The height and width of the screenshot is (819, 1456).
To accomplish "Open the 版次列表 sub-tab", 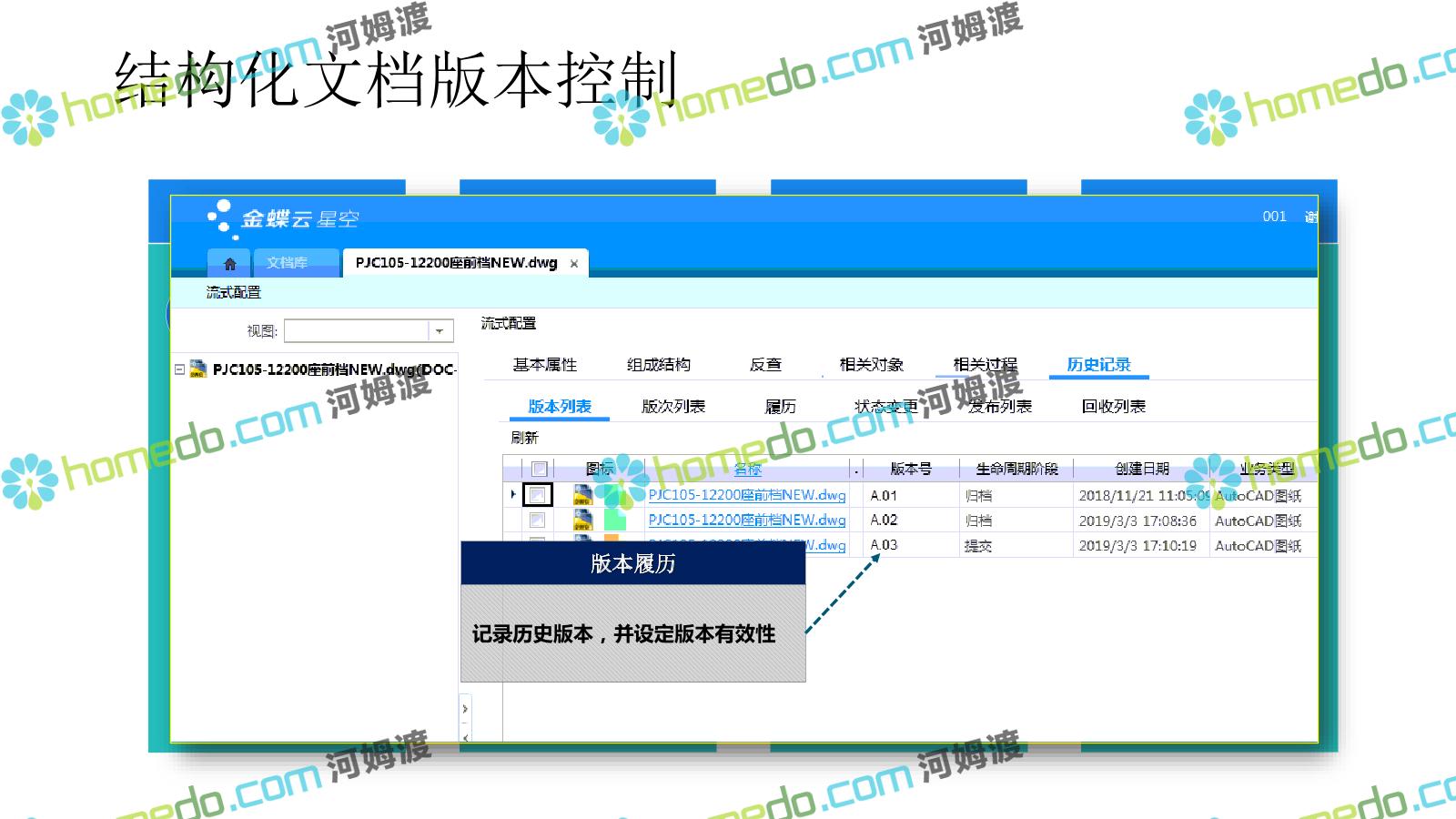I will pyautogui.click(x=672, y=407).
